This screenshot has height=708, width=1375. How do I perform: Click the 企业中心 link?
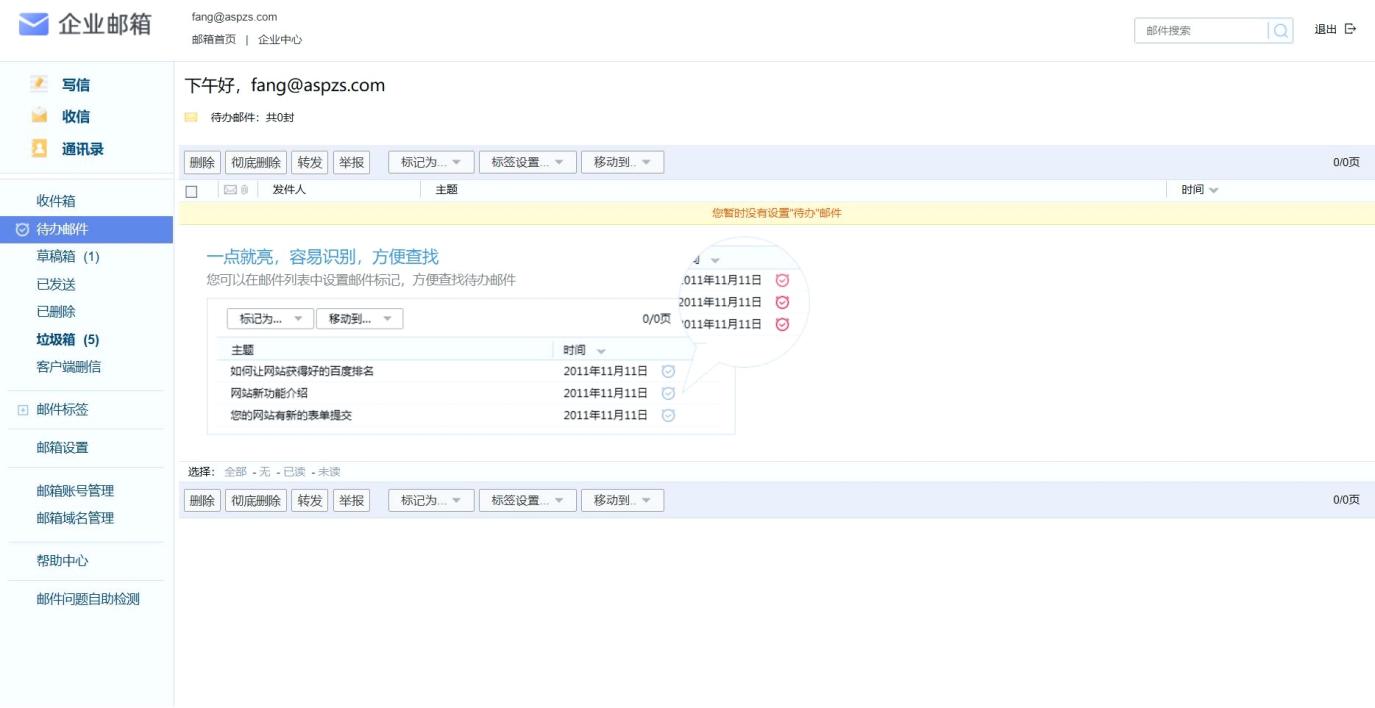(280, 40)
